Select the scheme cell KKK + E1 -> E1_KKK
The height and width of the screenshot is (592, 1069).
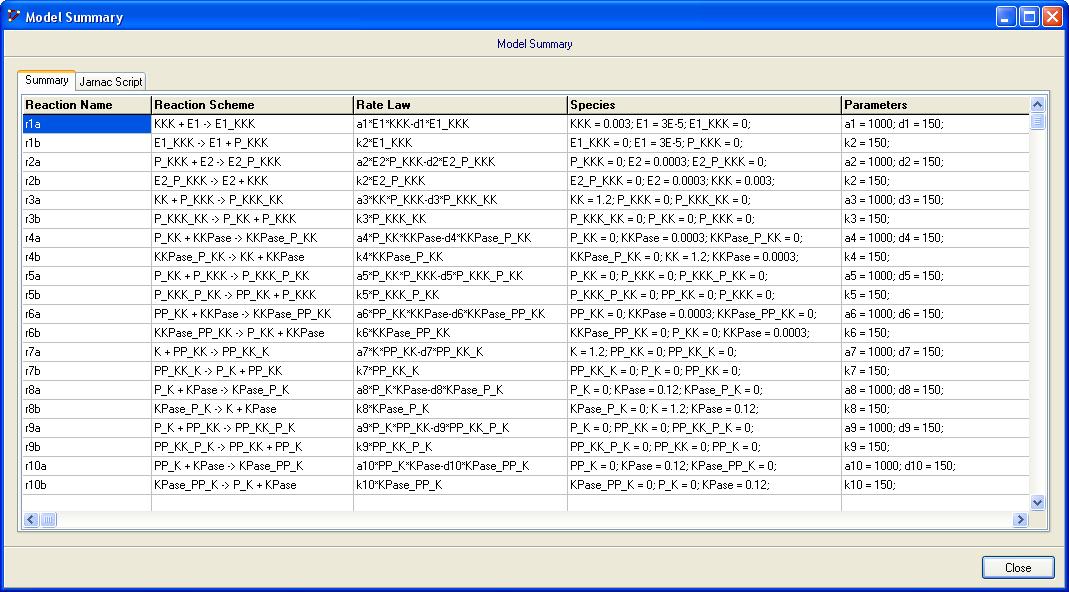pos(252,124)
